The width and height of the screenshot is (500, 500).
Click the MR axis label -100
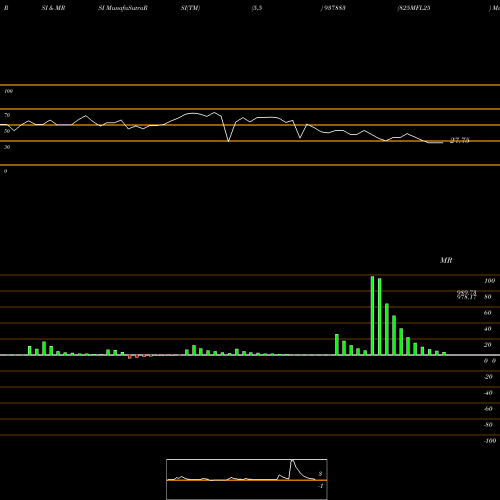490,441
